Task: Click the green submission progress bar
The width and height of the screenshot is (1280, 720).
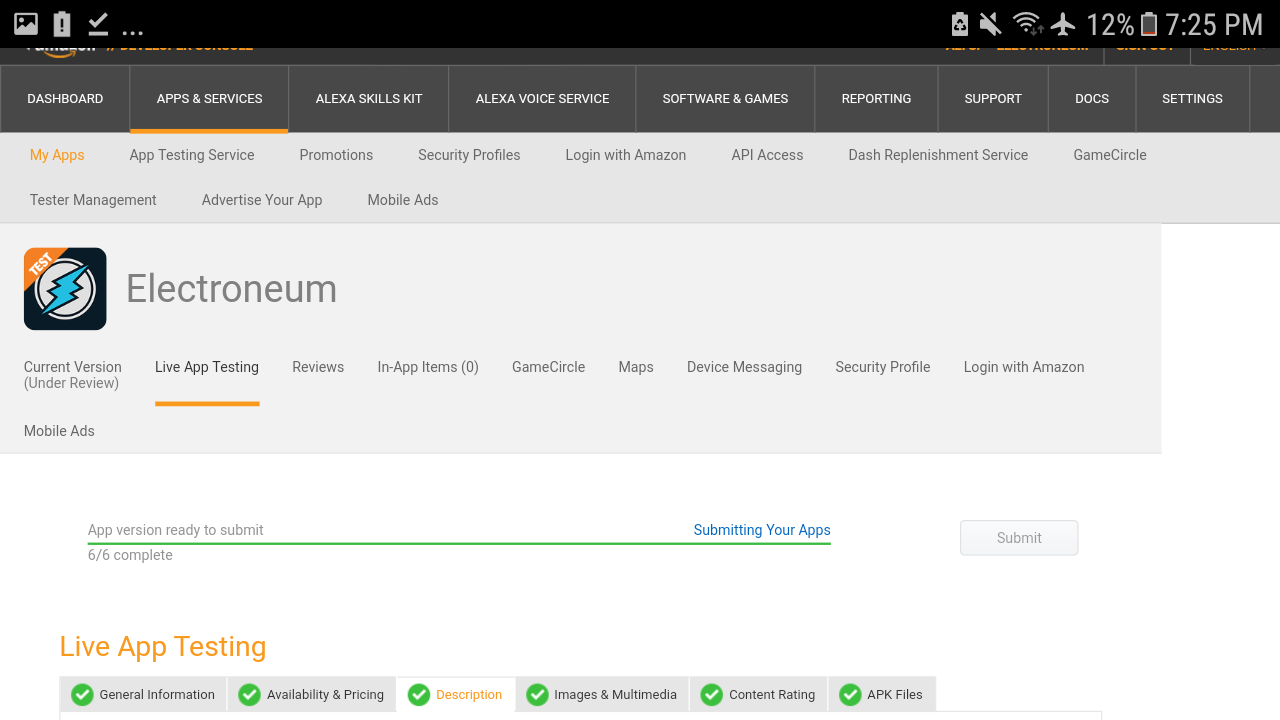Action: click(x=459, y=544)
